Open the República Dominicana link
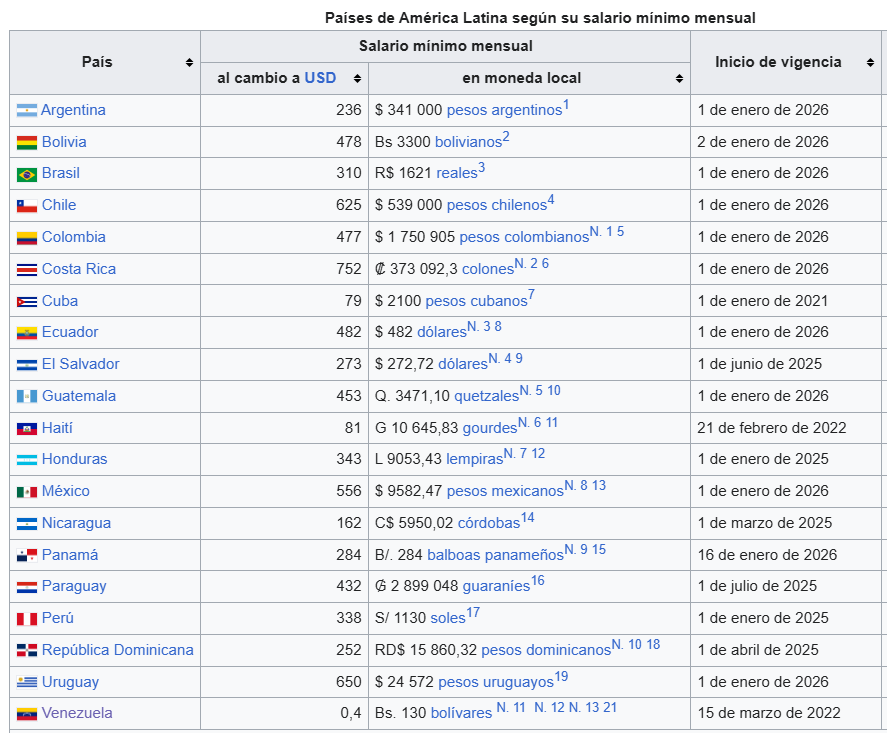 click(117, 650)
